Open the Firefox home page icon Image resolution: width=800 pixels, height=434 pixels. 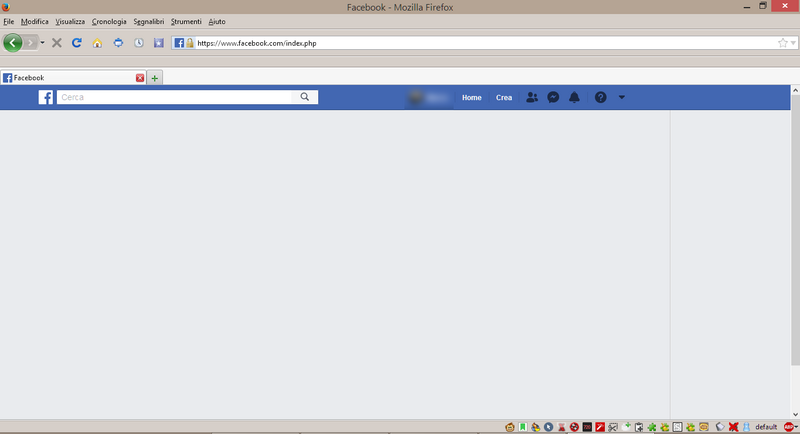[97, 43]
